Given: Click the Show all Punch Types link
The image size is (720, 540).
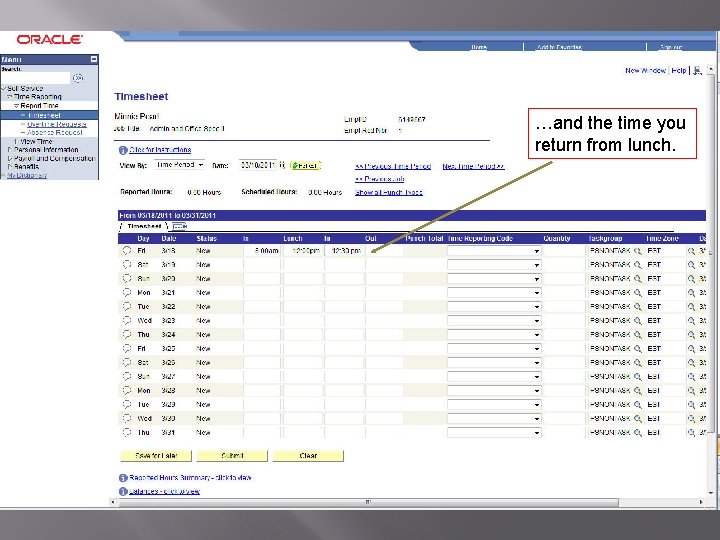Looking at the screenshot, I should pyautogui.click(x=388, y=192).
